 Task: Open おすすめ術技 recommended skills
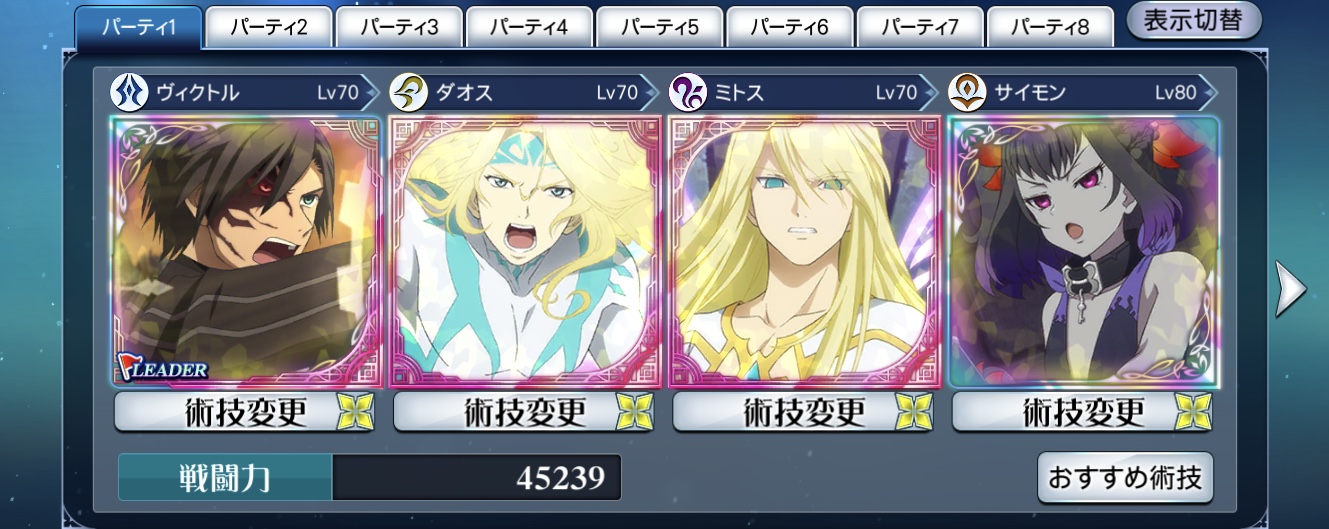1125,477
